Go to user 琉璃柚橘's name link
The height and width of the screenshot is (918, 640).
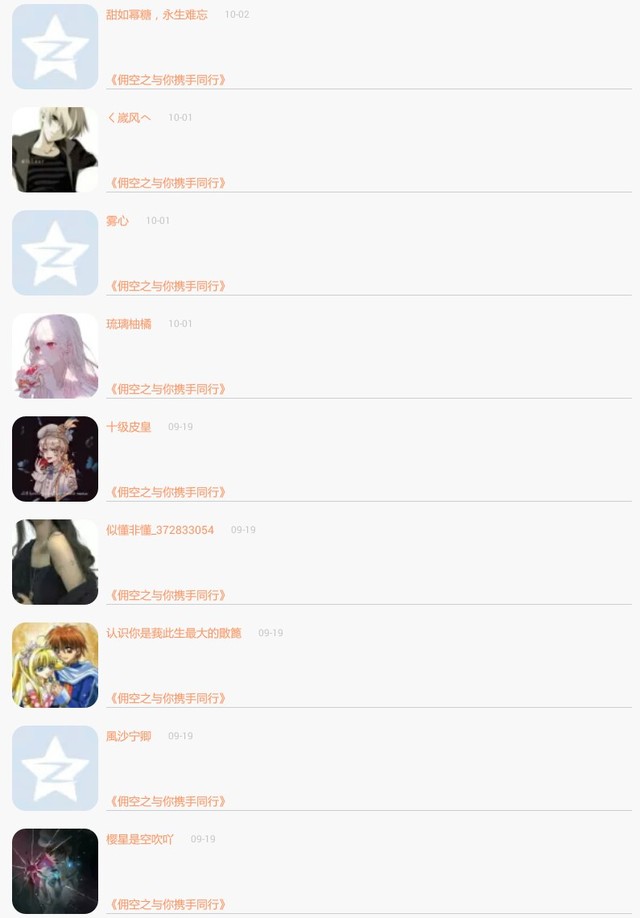coord(128,324)
